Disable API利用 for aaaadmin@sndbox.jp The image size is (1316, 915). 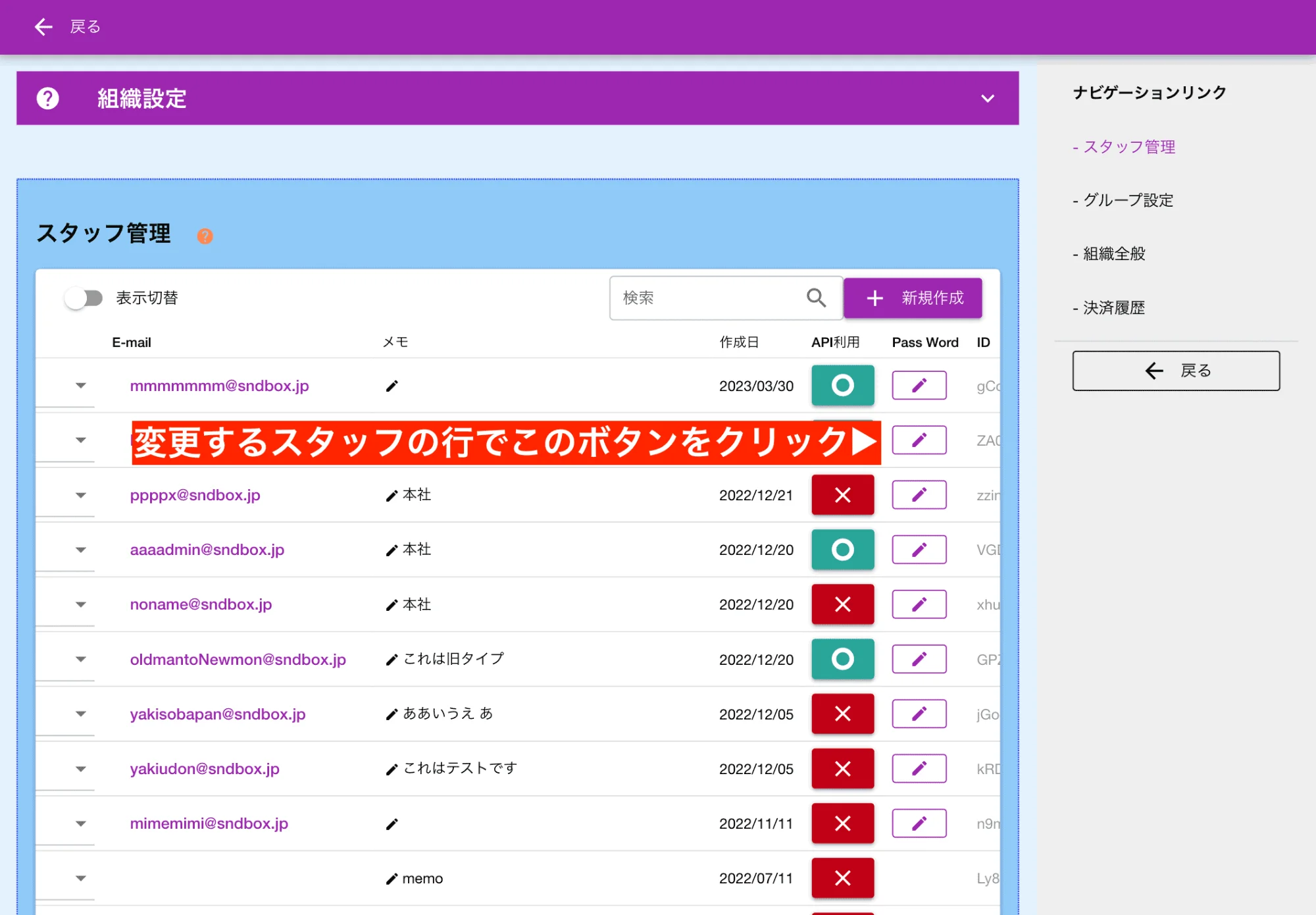[x=842, y=549]
